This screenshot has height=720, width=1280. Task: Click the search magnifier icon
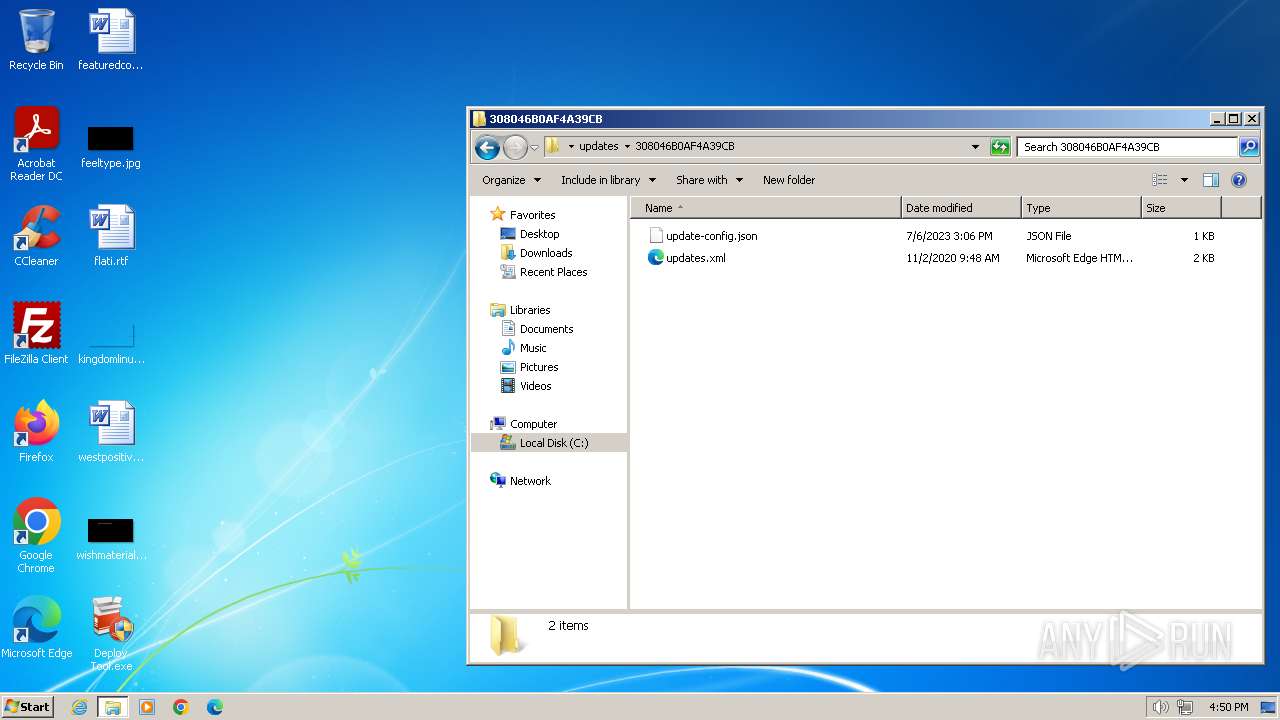pyautogui.click(x=1249, y=147)
